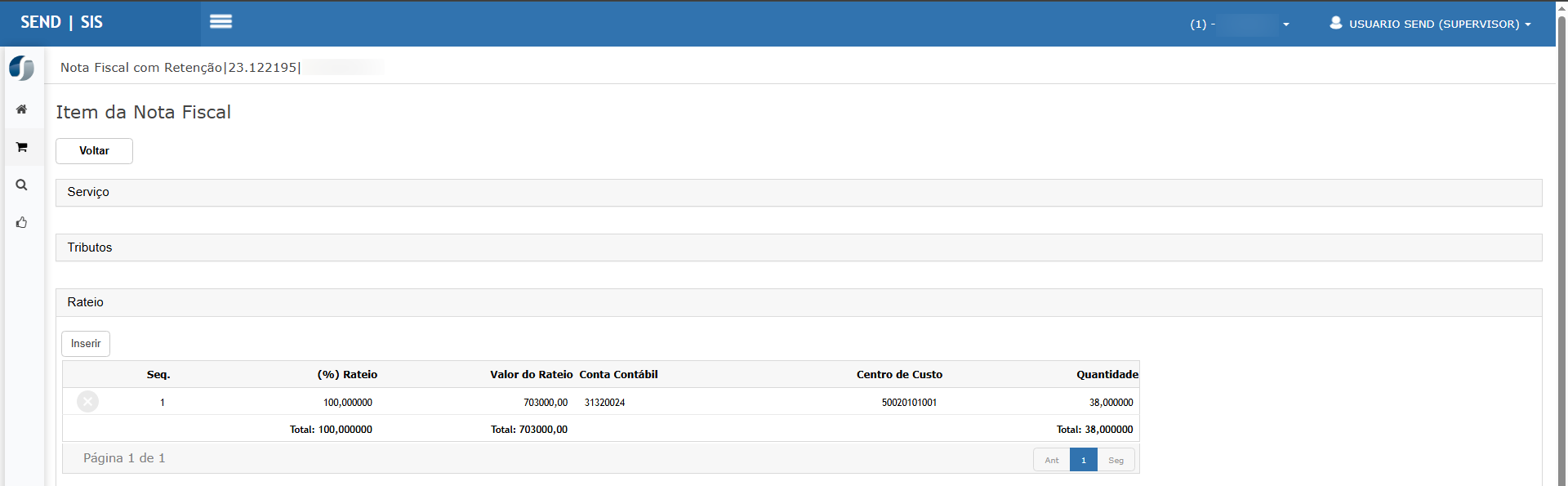Expand the Serviço section
The width and height of the screenshot is (1568, 486).
[x=88, y=192]
